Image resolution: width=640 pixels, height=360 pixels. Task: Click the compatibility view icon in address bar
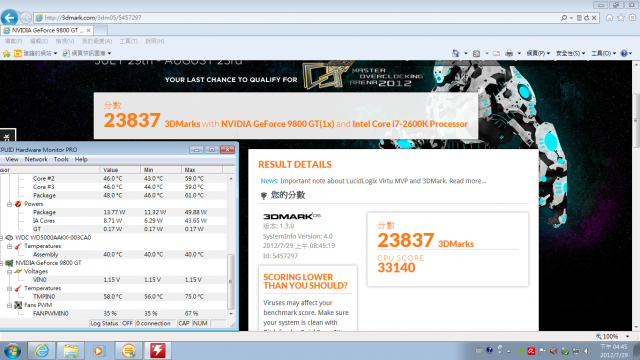tap(579, 18)
